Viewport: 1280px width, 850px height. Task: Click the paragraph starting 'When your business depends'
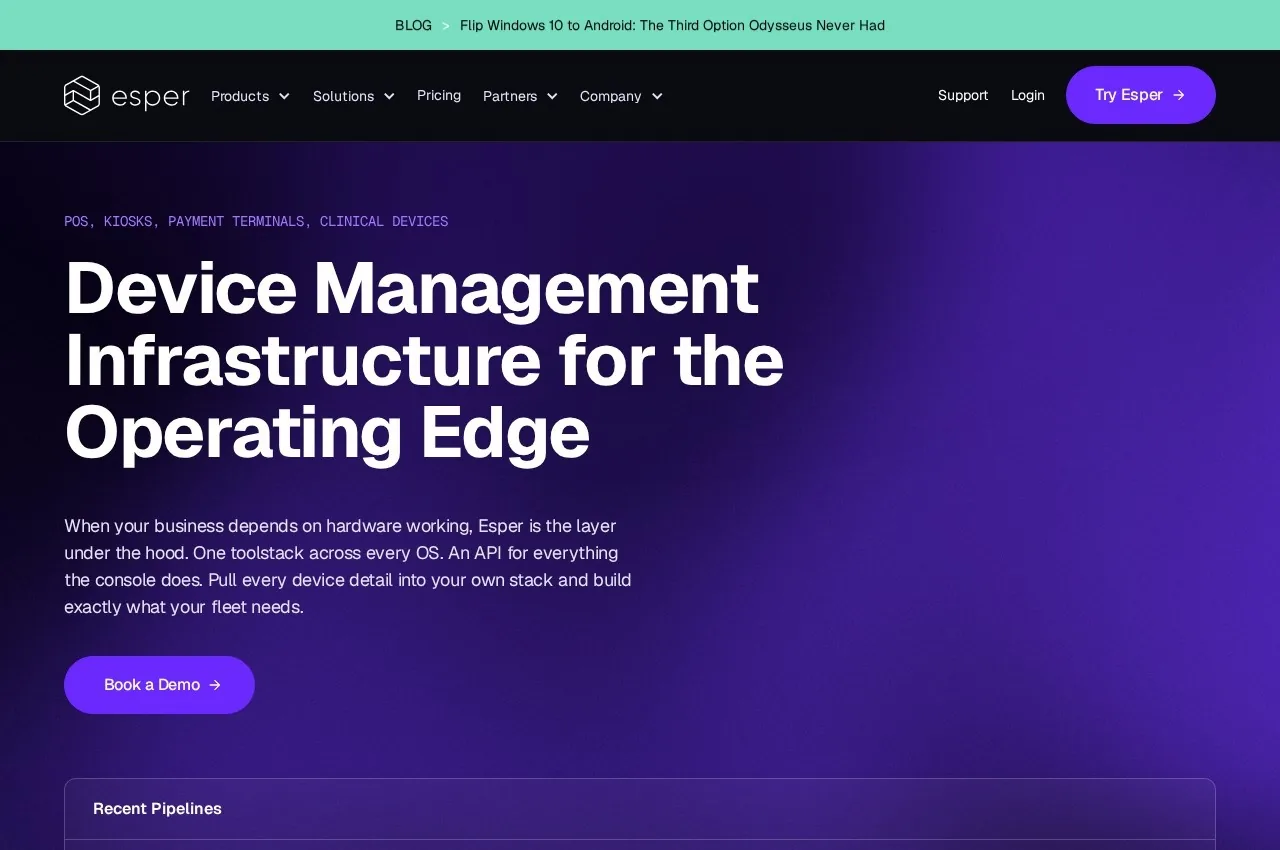coord(348,566)
